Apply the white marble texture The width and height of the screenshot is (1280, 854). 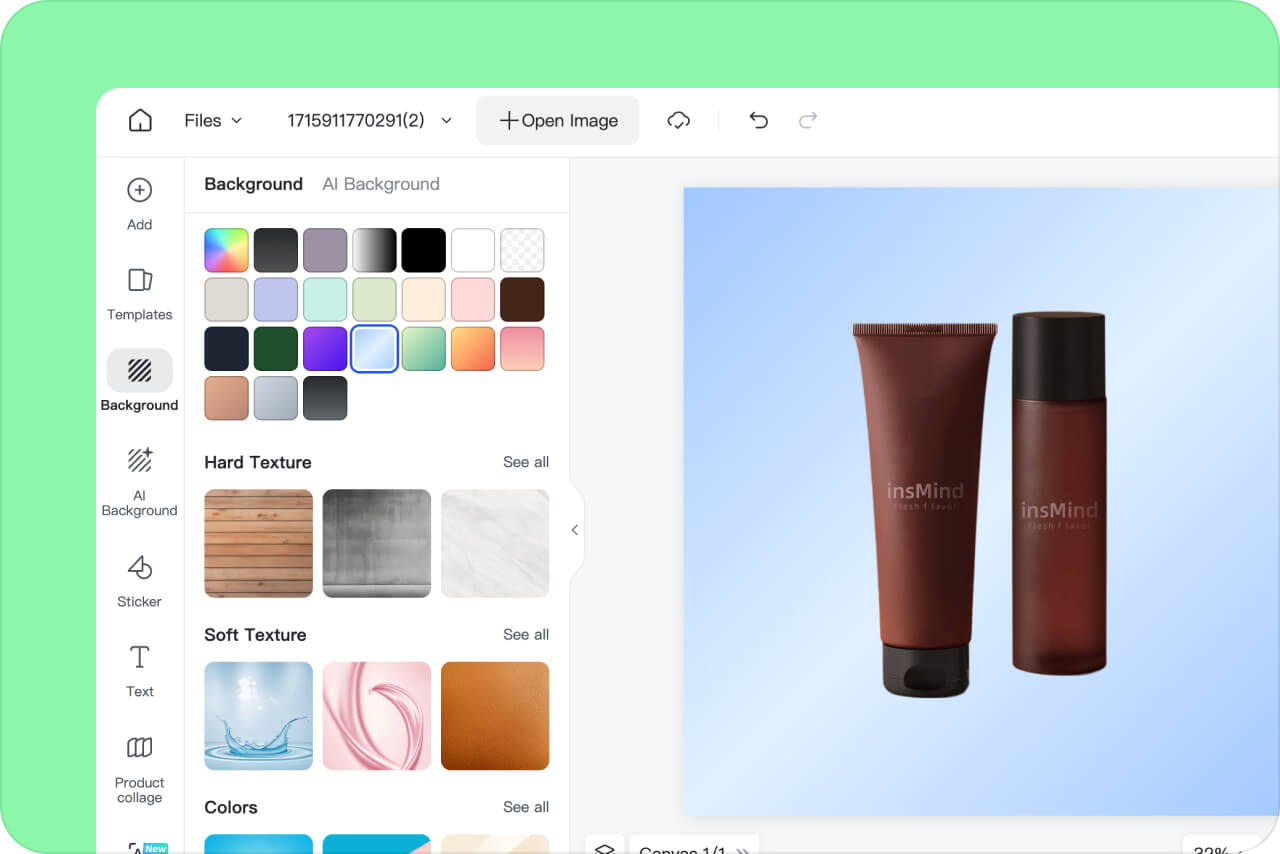(x=495, y=543)
